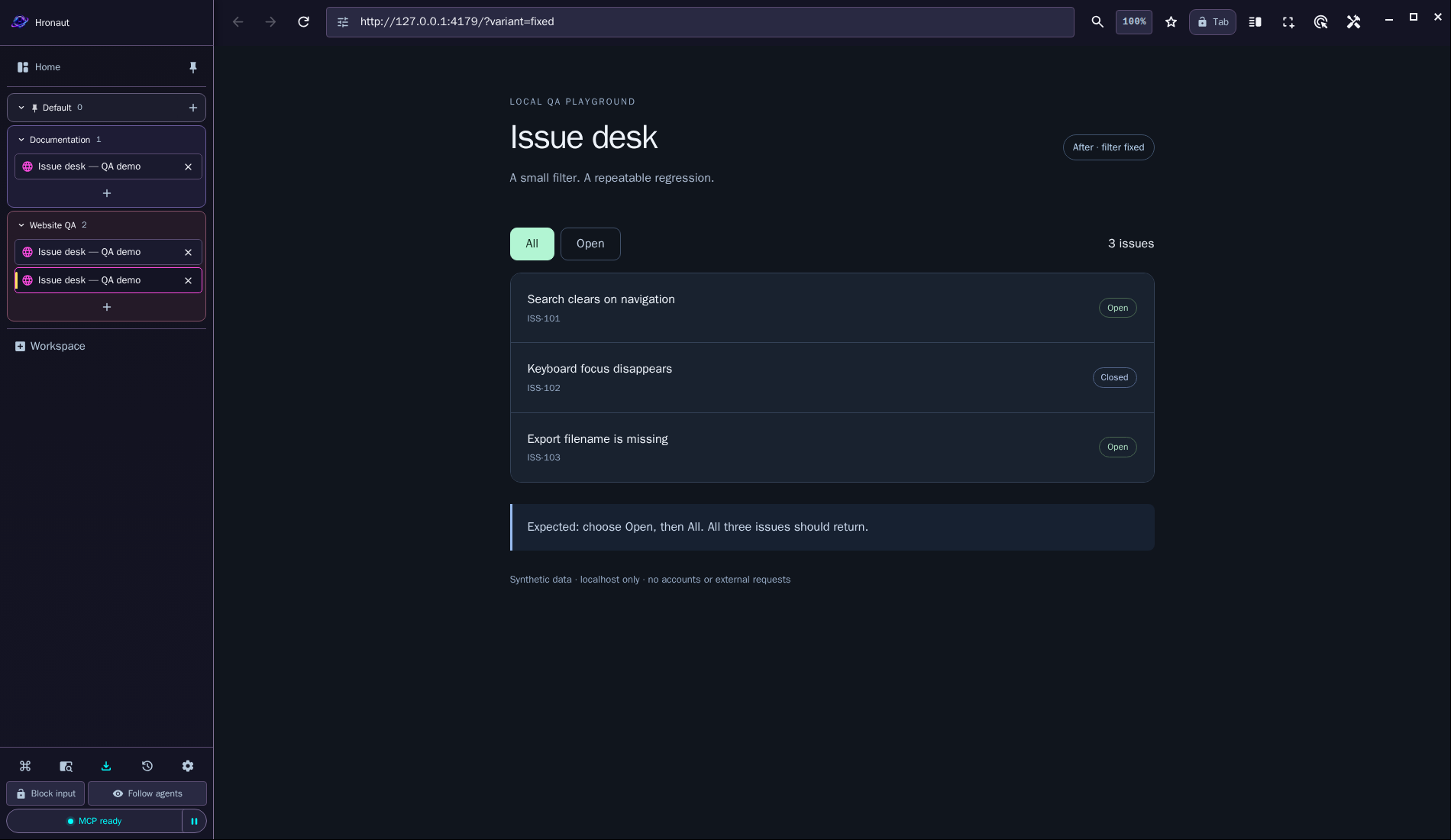Add a new tab under Documentation
Viewport: 1451px width, 840px height.
coord(107,193)
